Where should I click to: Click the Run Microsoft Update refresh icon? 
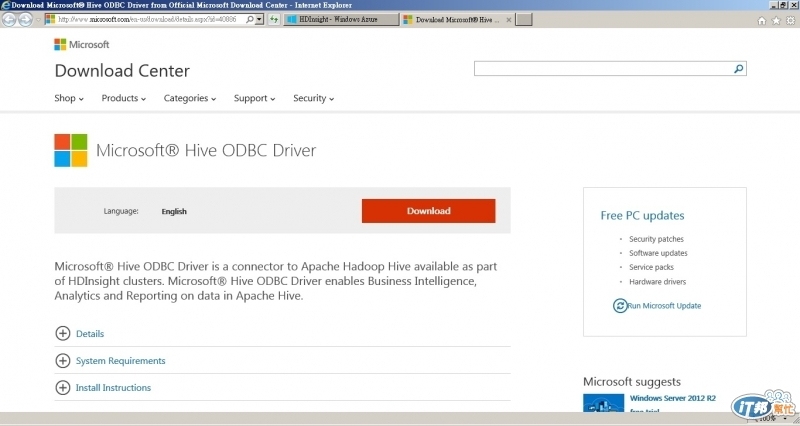[x=620, y=306]
